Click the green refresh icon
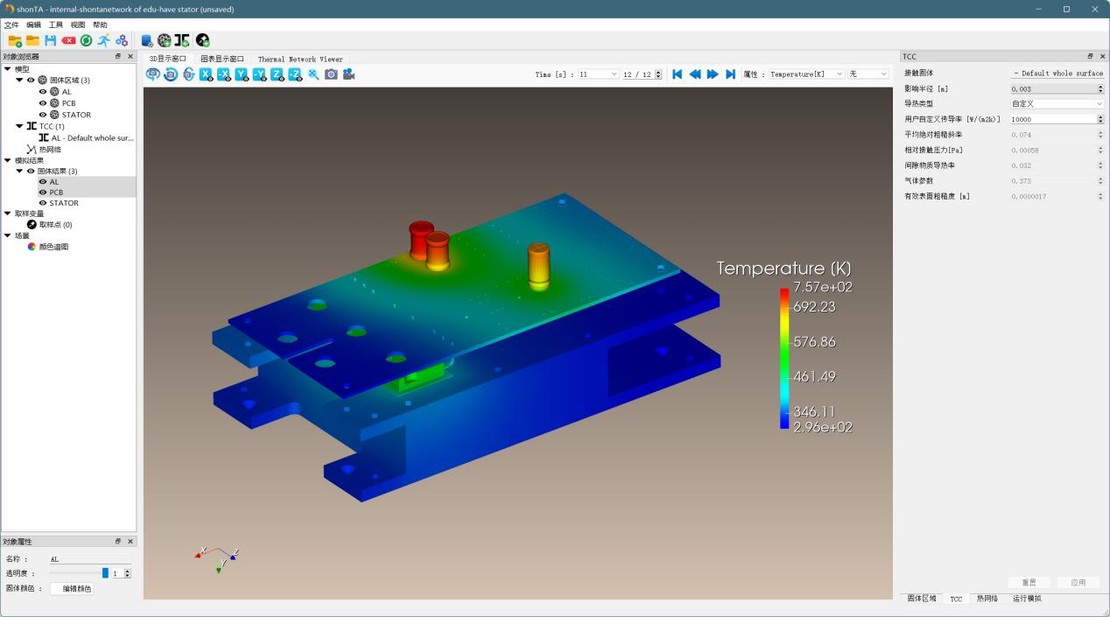 86,40
